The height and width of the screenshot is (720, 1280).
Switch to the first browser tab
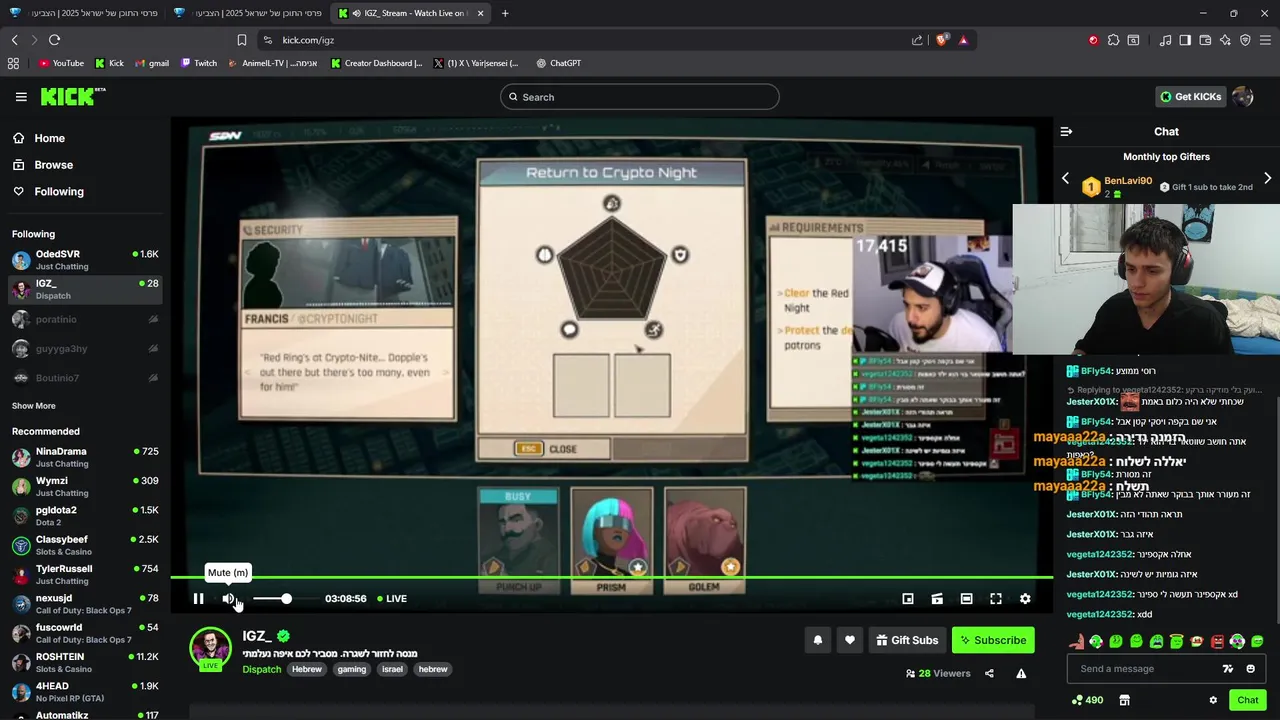click(82, 13)
